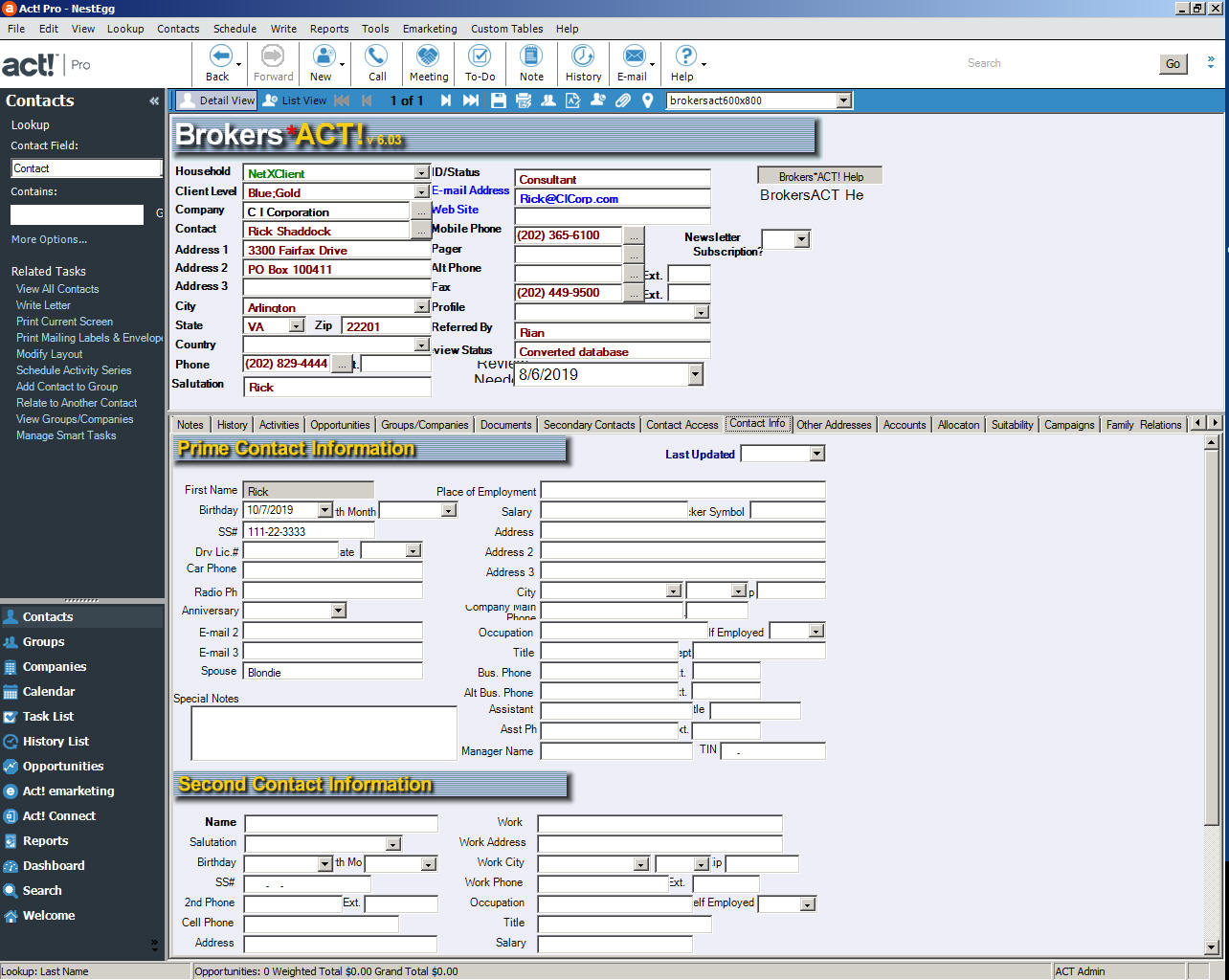Screen dimensions: 1229x980
Task: Jump to the last record
Action: 471,100
